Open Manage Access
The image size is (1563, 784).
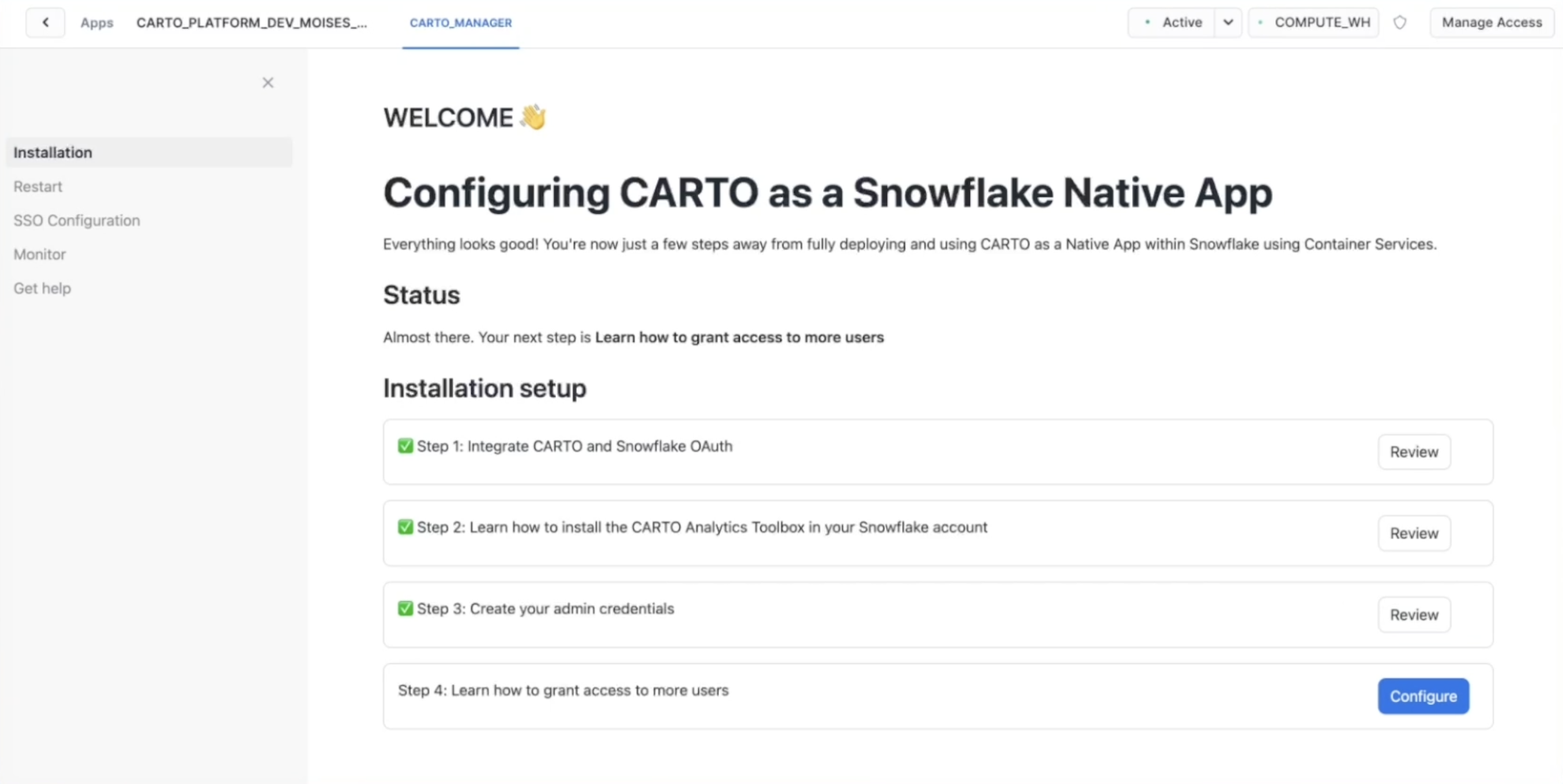coord(1491,22)
